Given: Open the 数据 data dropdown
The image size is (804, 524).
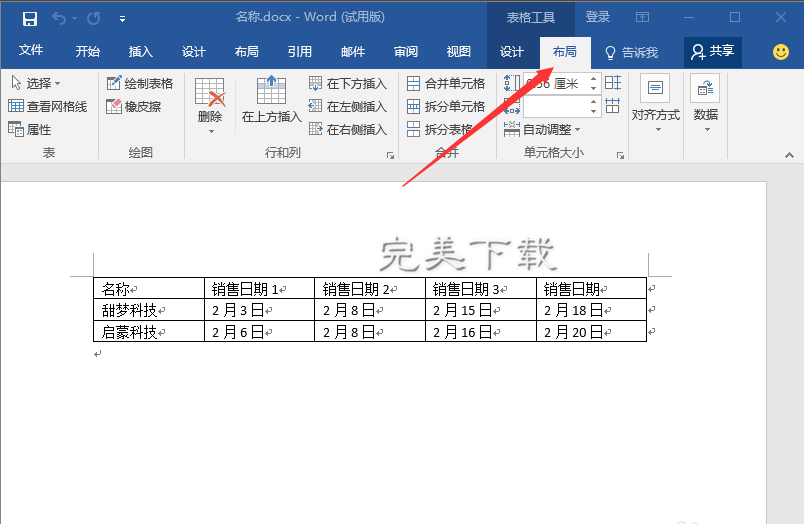Looking at the screenshot, I should (706, 104).
